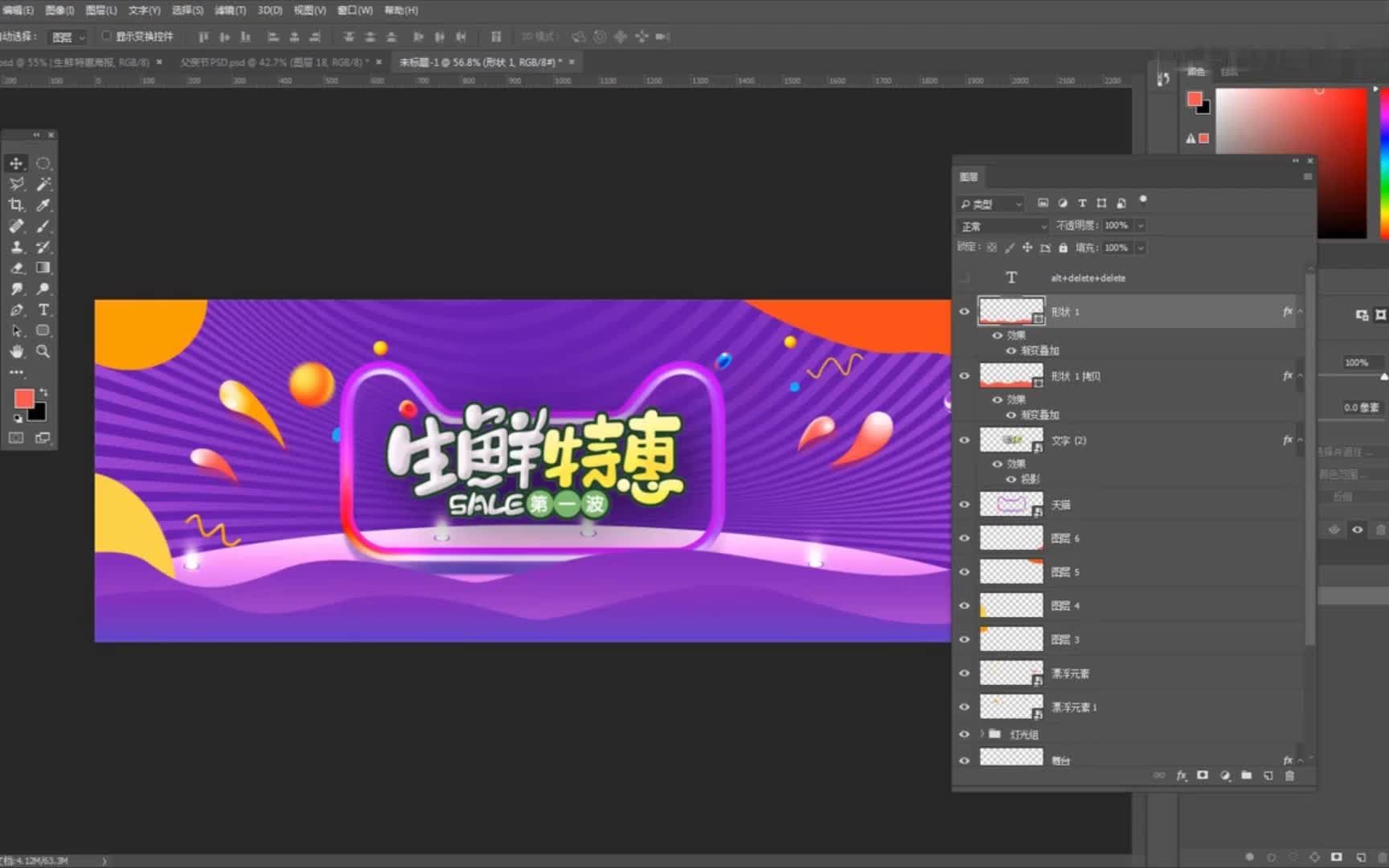Collapse effects of 形状 1 layer
1389x868 pixels.
pos(1300,312)
